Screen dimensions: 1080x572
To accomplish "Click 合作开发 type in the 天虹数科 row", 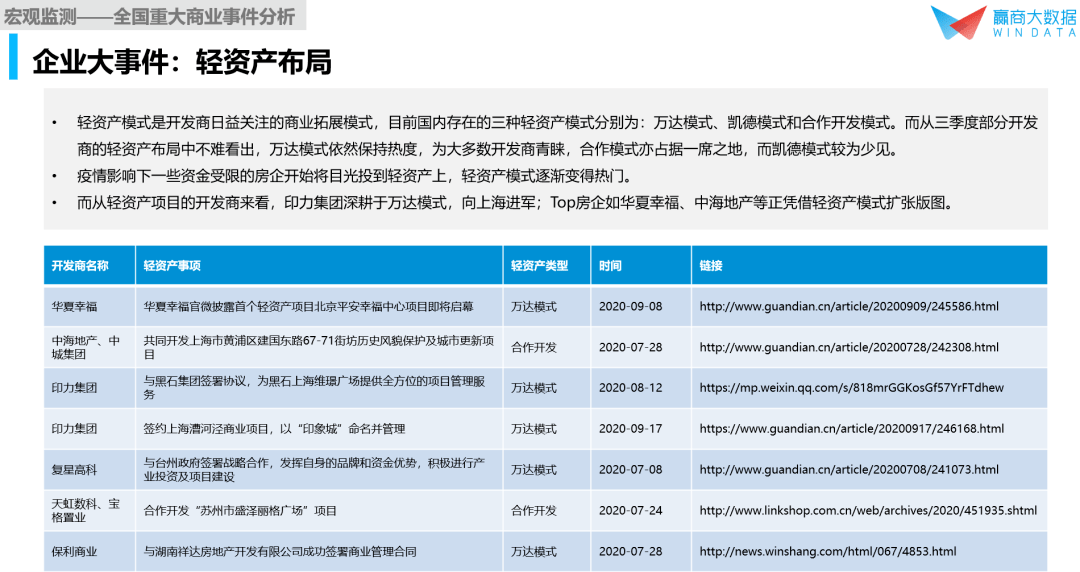I will [534, 511].
